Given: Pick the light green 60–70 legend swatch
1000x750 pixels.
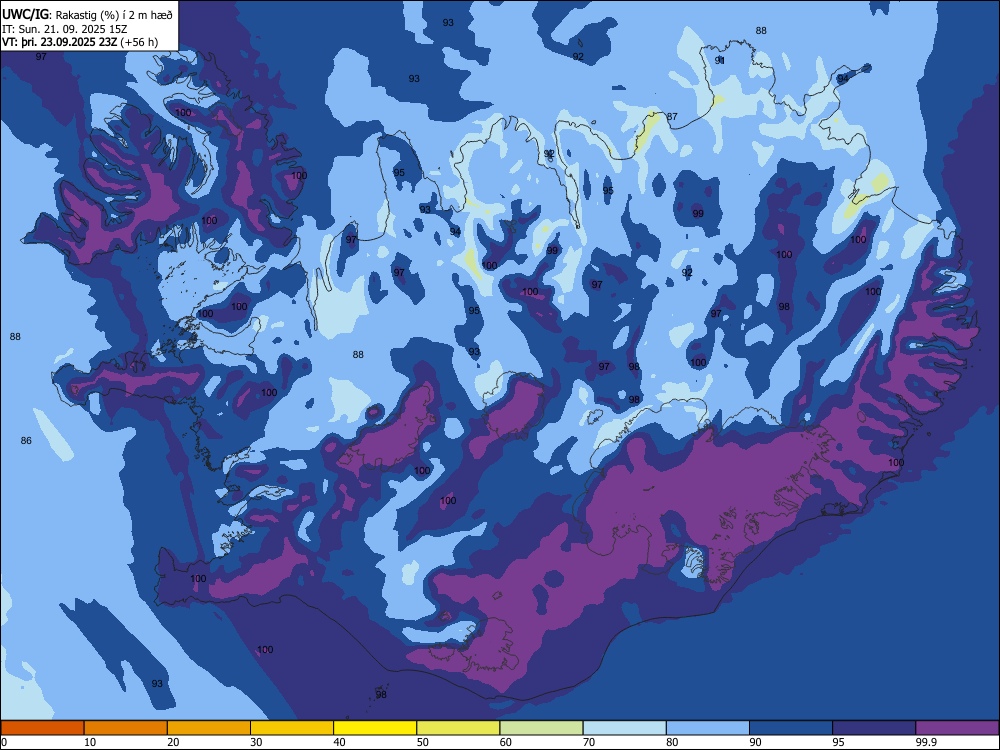Looking at the screenshot, I should pyautogui.click(x=541, y=728).
